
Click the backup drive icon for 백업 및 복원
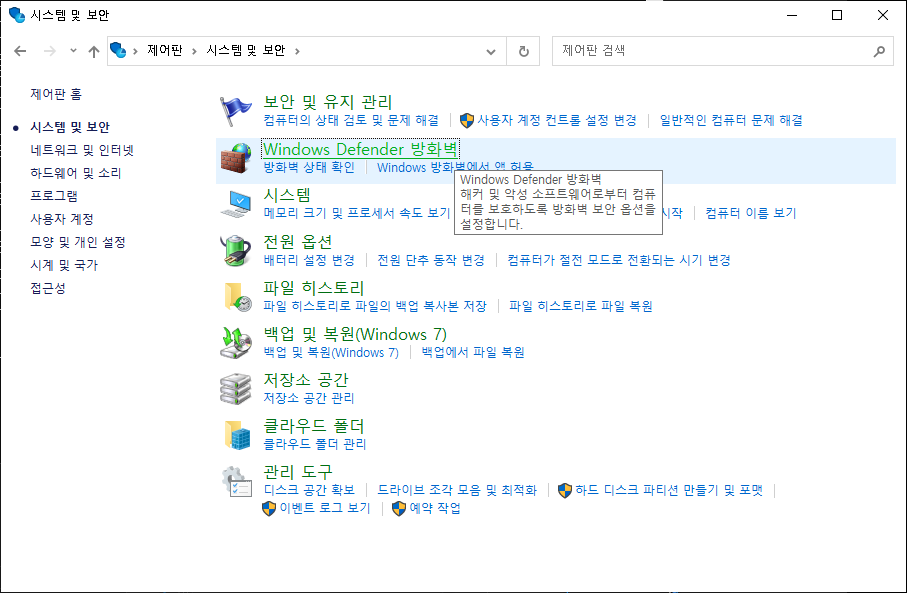[x=236, y=340]
